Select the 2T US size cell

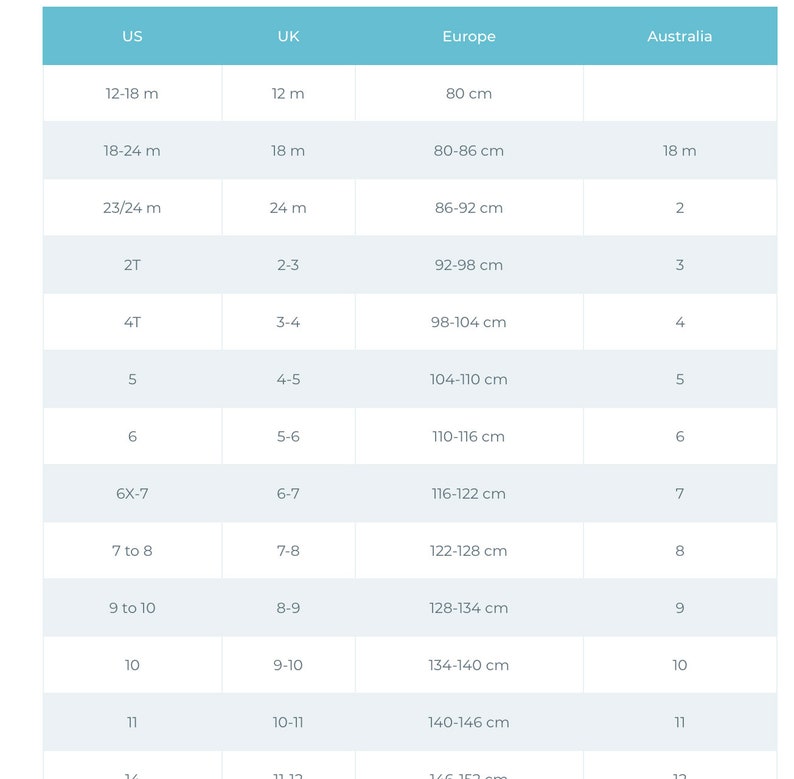click(x=132, y=265)
